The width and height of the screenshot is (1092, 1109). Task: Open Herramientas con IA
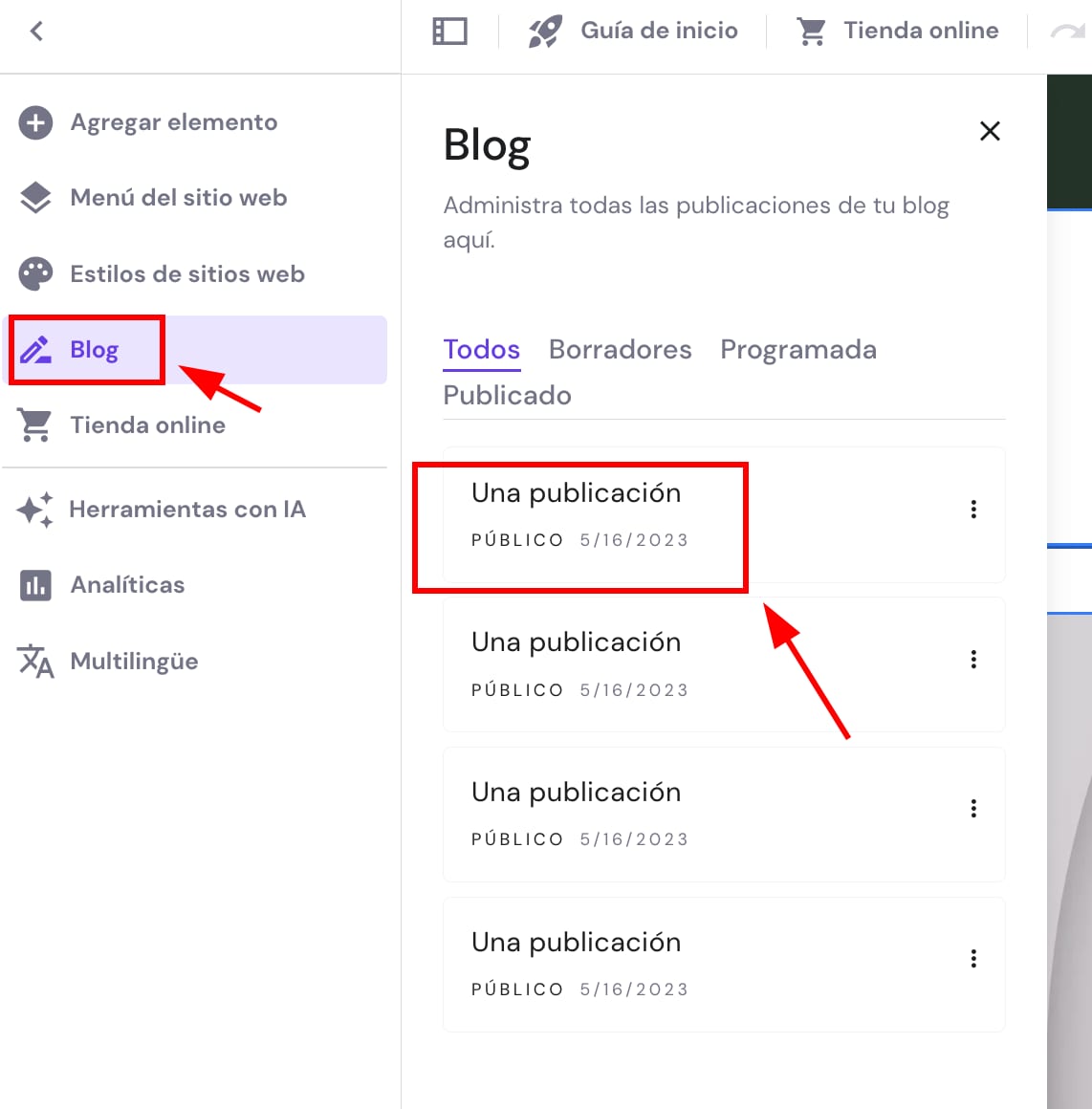click(x=186, y=510)
